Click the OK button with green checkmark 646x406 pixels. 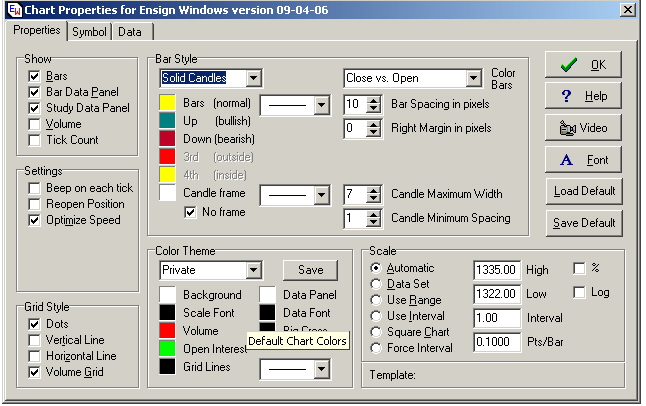(583, 65)
